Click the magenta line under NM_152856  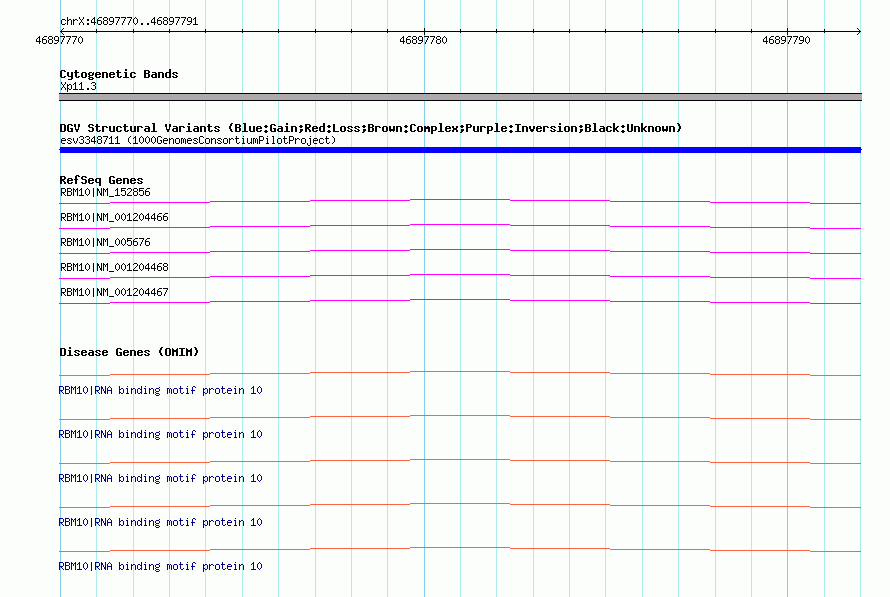[x=460, y=201]
